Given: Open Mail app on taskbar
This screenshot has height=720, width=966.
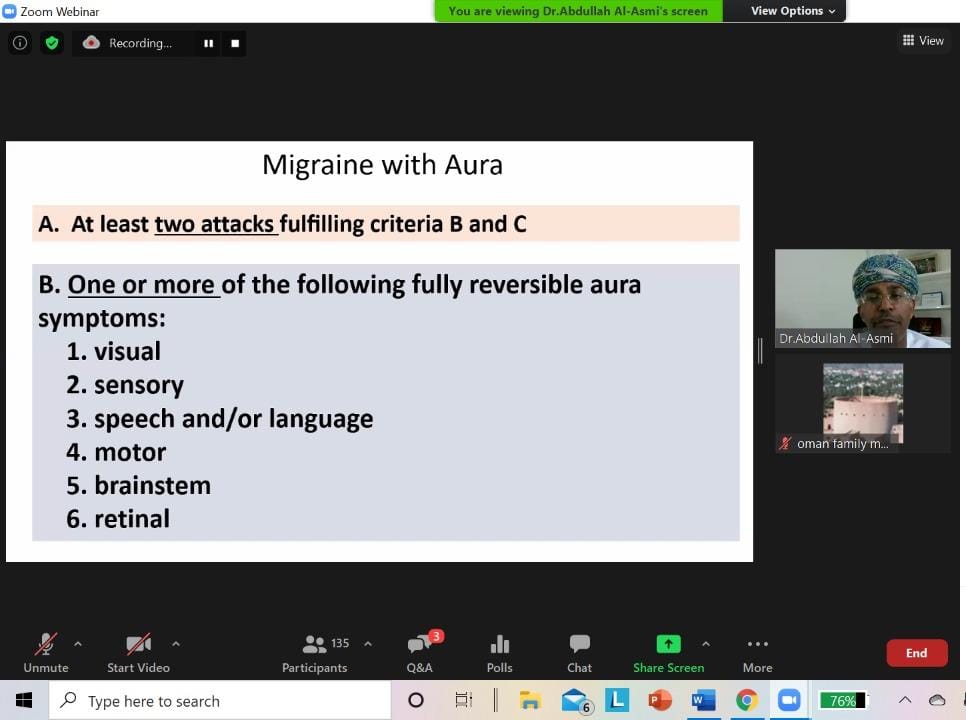Looking at the screenshot, I should [575, 700].
